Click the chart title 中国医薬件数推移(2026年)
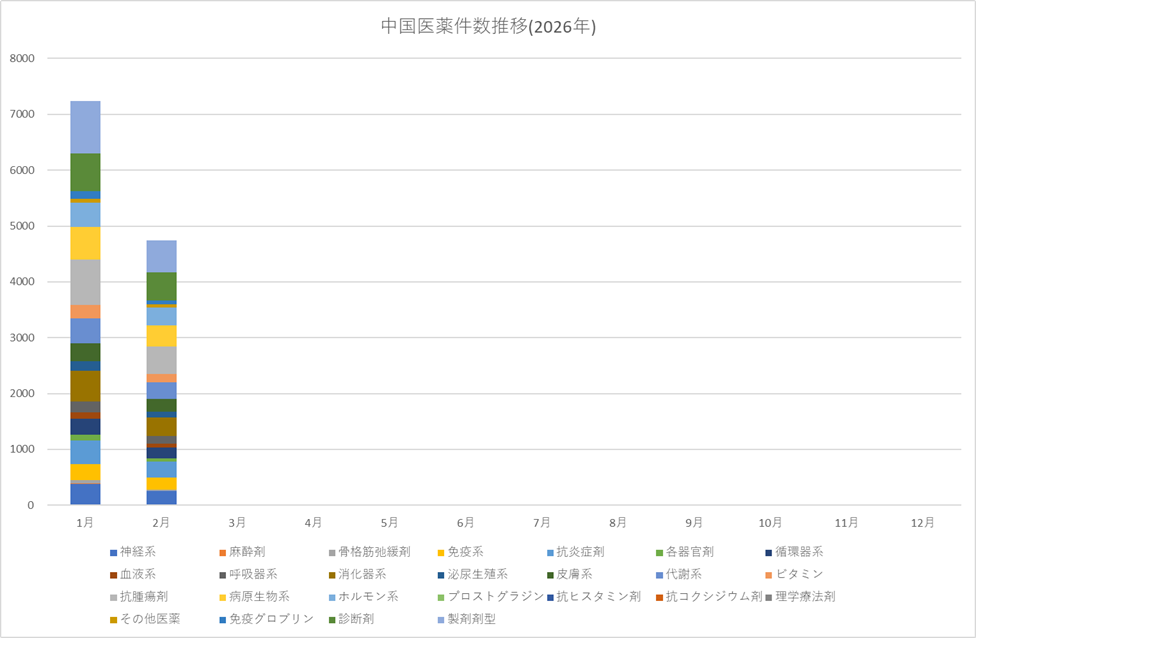Screen dimensions: 1152x648 [488, 27]
